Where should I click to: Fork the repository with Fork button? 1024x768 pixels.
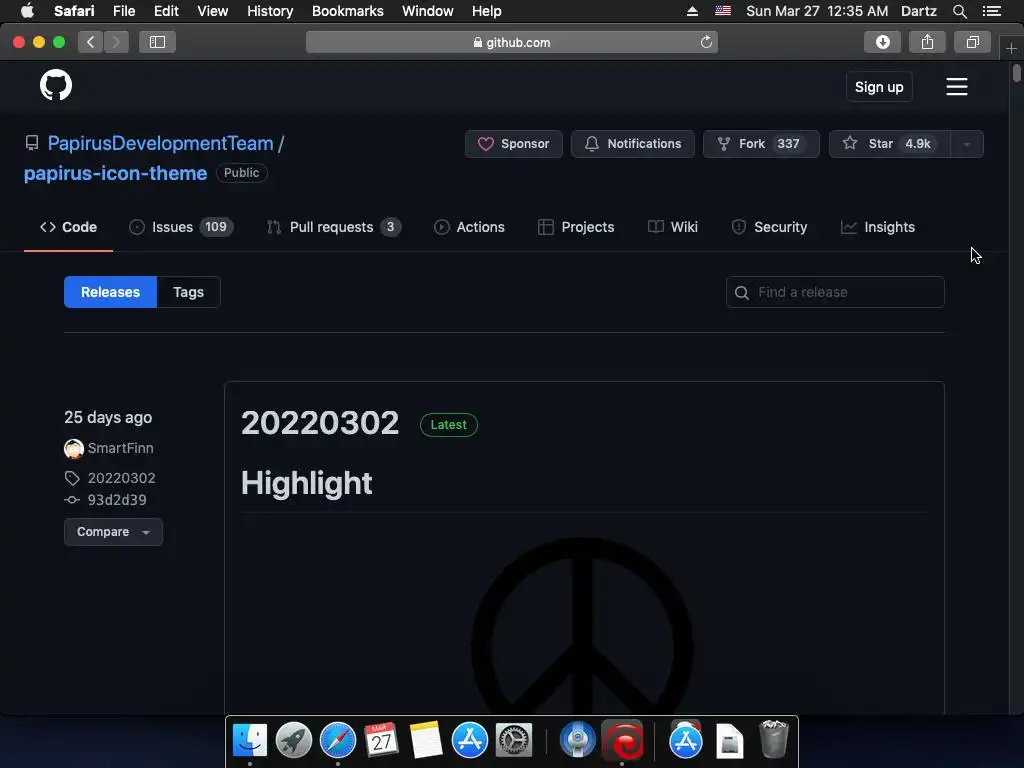tap(761, 144)
